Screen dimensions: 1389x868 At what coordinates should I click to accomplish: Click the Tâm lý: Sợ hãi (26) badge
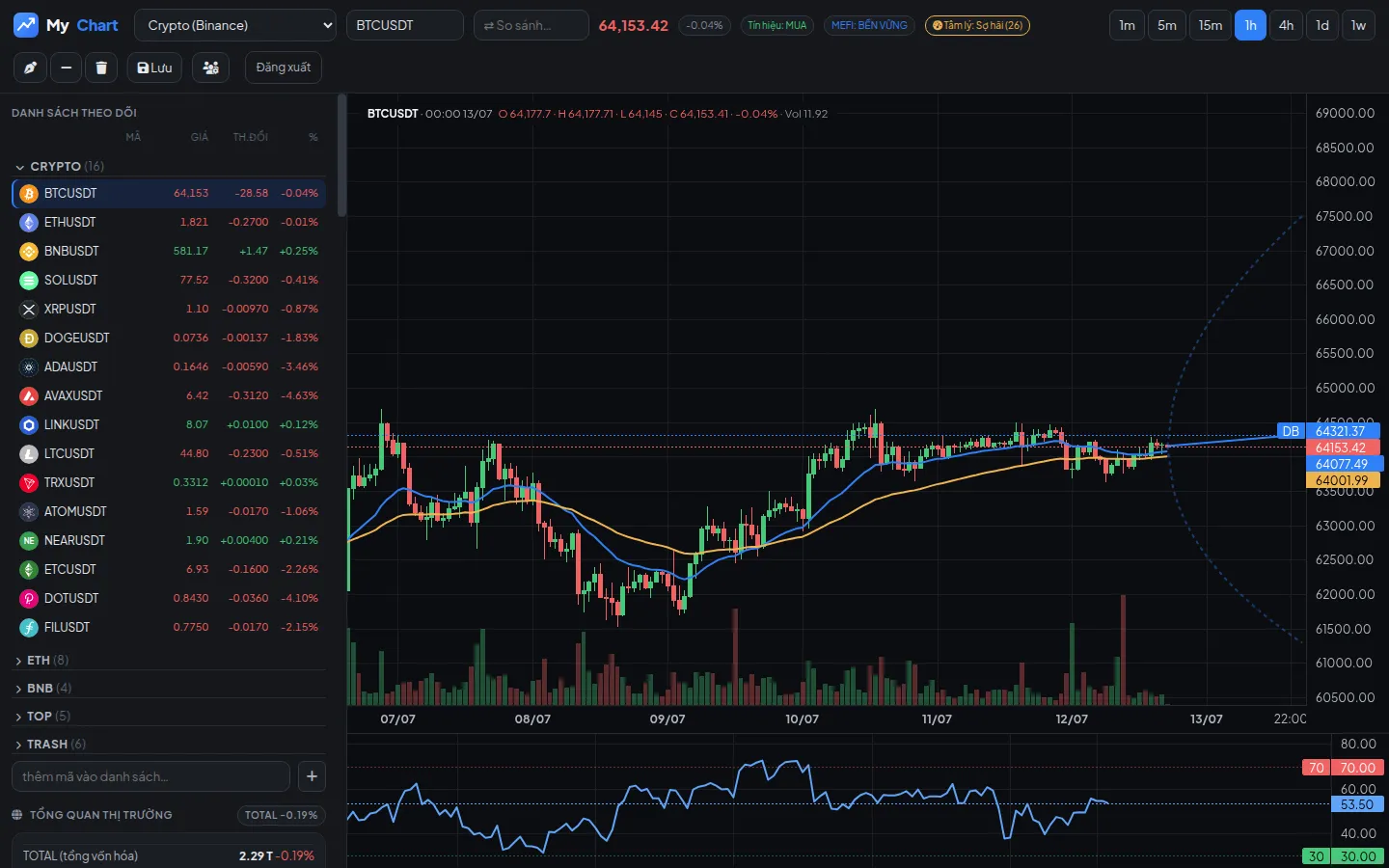(977, 25)
